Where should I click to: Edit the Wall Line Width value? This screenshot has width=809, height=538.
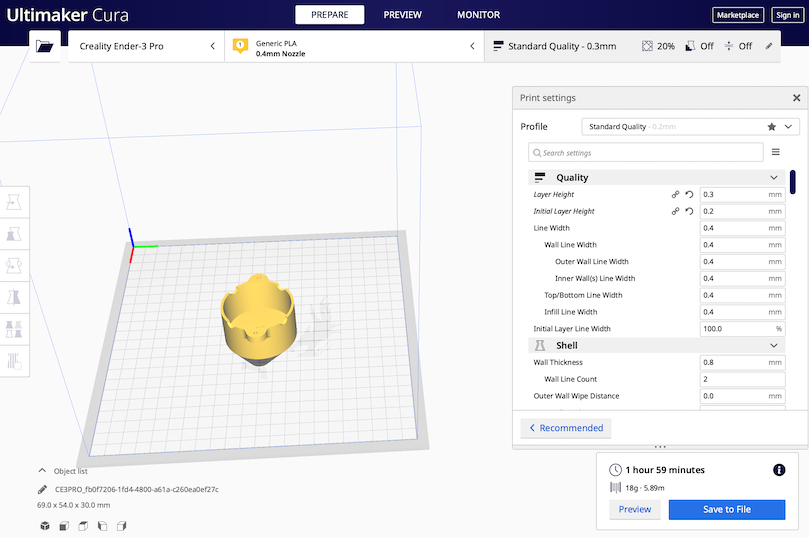coord(742,244)
